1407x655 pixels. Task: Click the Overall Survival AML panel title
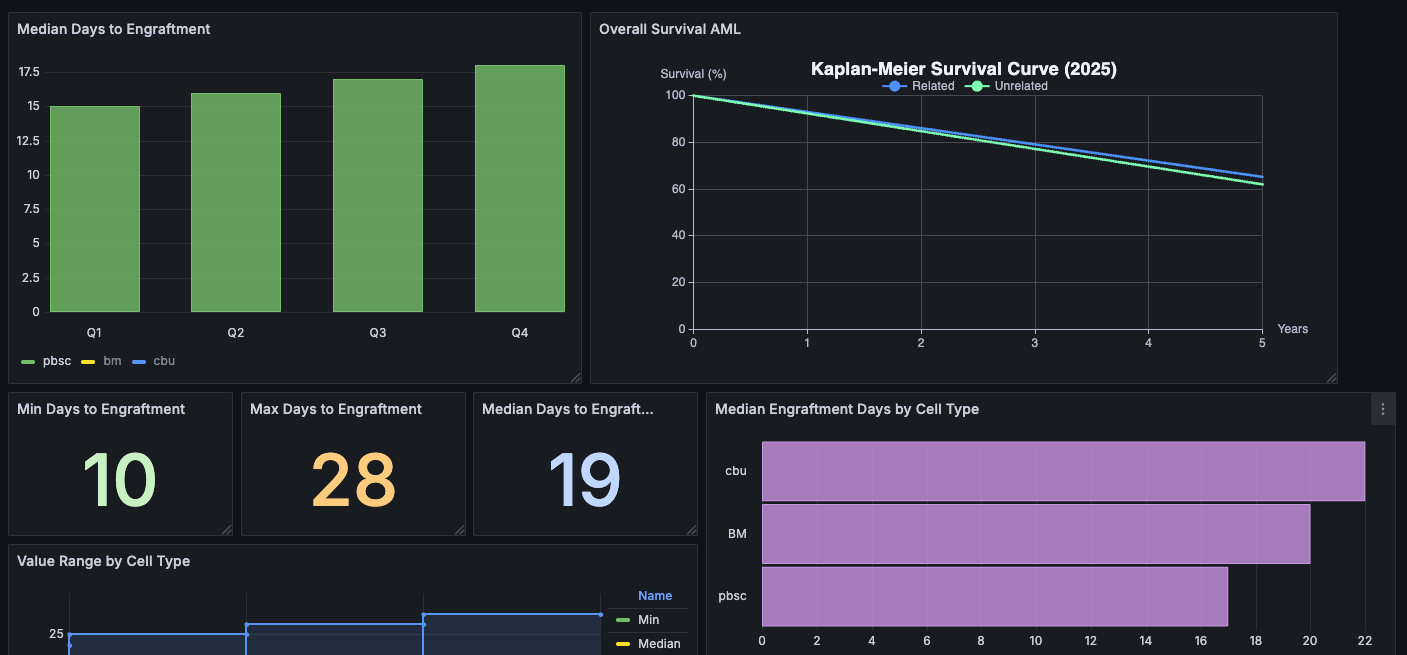pos(669,29)
